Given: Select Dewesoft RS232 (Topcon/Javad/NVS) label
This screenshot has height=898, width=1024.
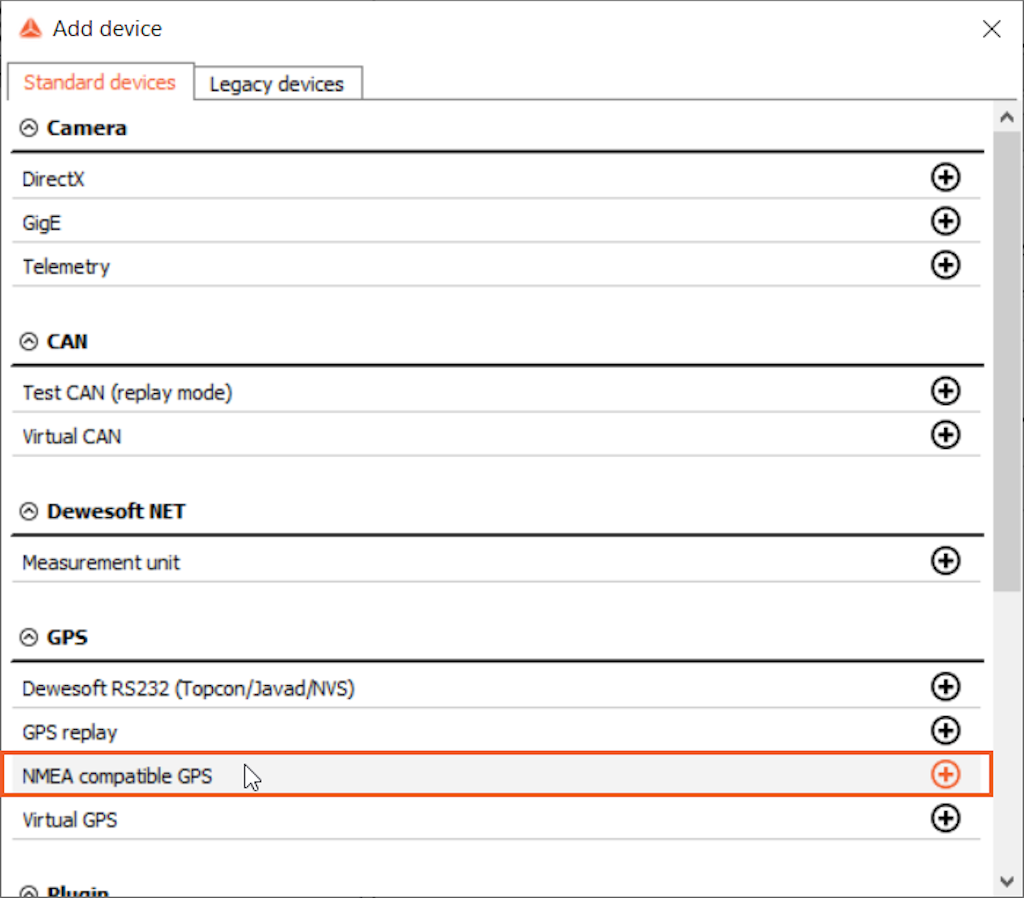Looking at the screenshot, I should pyautogui.click(x=188, y=688).
